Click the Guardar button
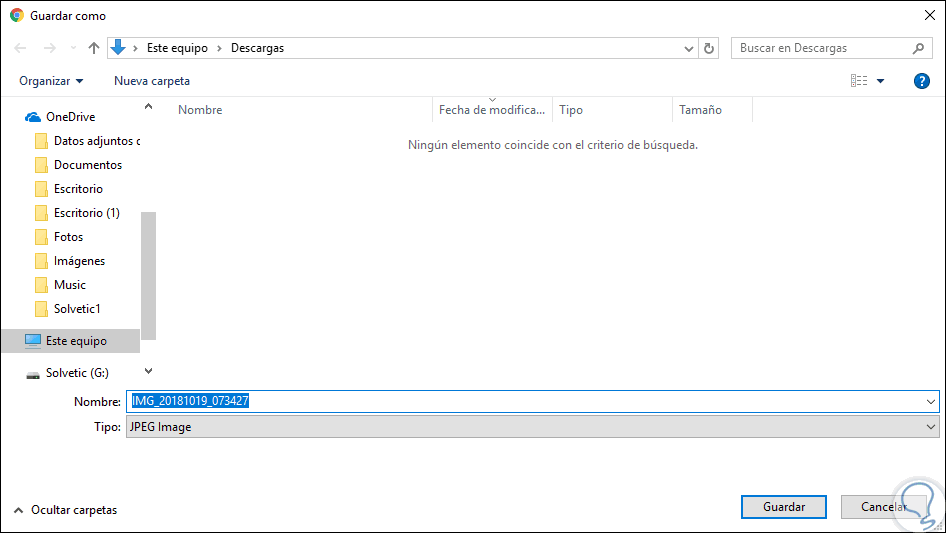The image size is (946, 533). click(x=784, y=507)
